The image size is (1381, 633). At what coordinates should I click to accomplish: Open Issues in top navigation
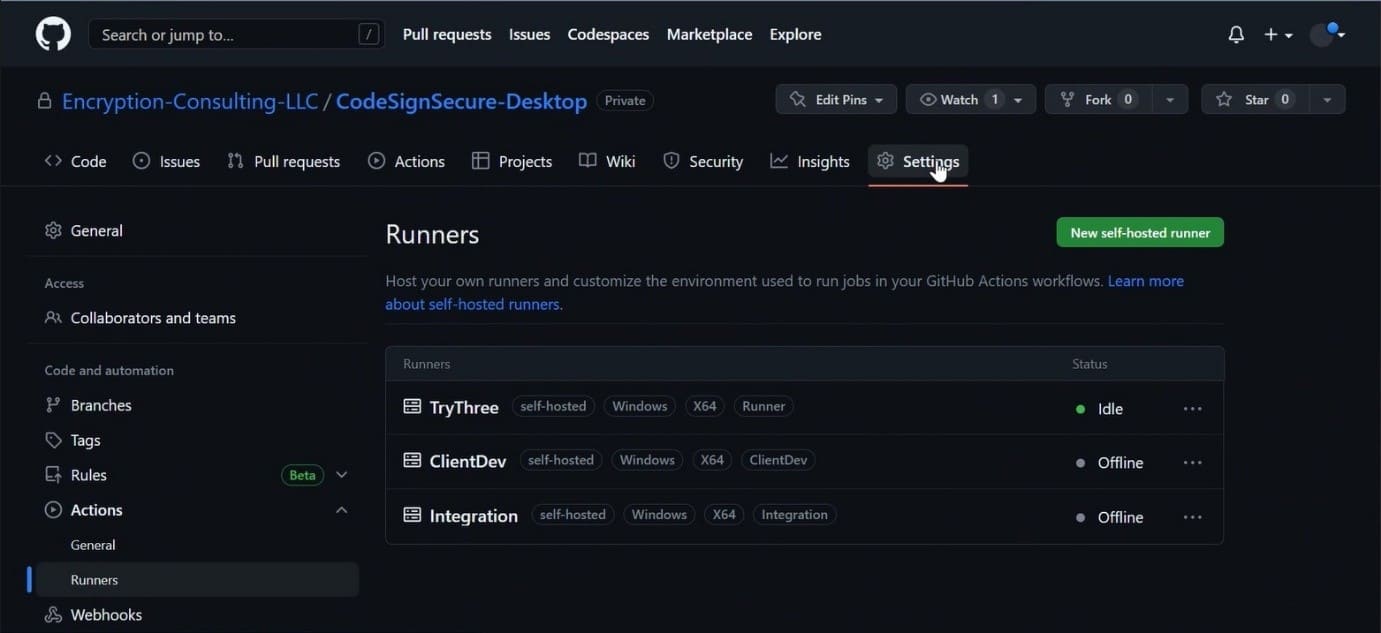(529, 34)
